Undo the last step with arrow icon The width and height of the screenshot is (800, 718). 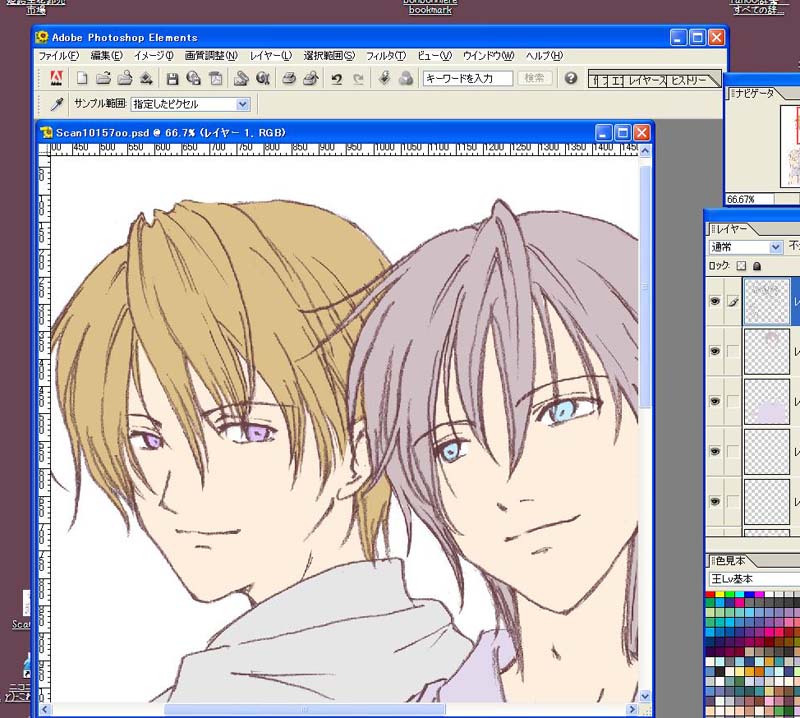click(x=337, y=79)
